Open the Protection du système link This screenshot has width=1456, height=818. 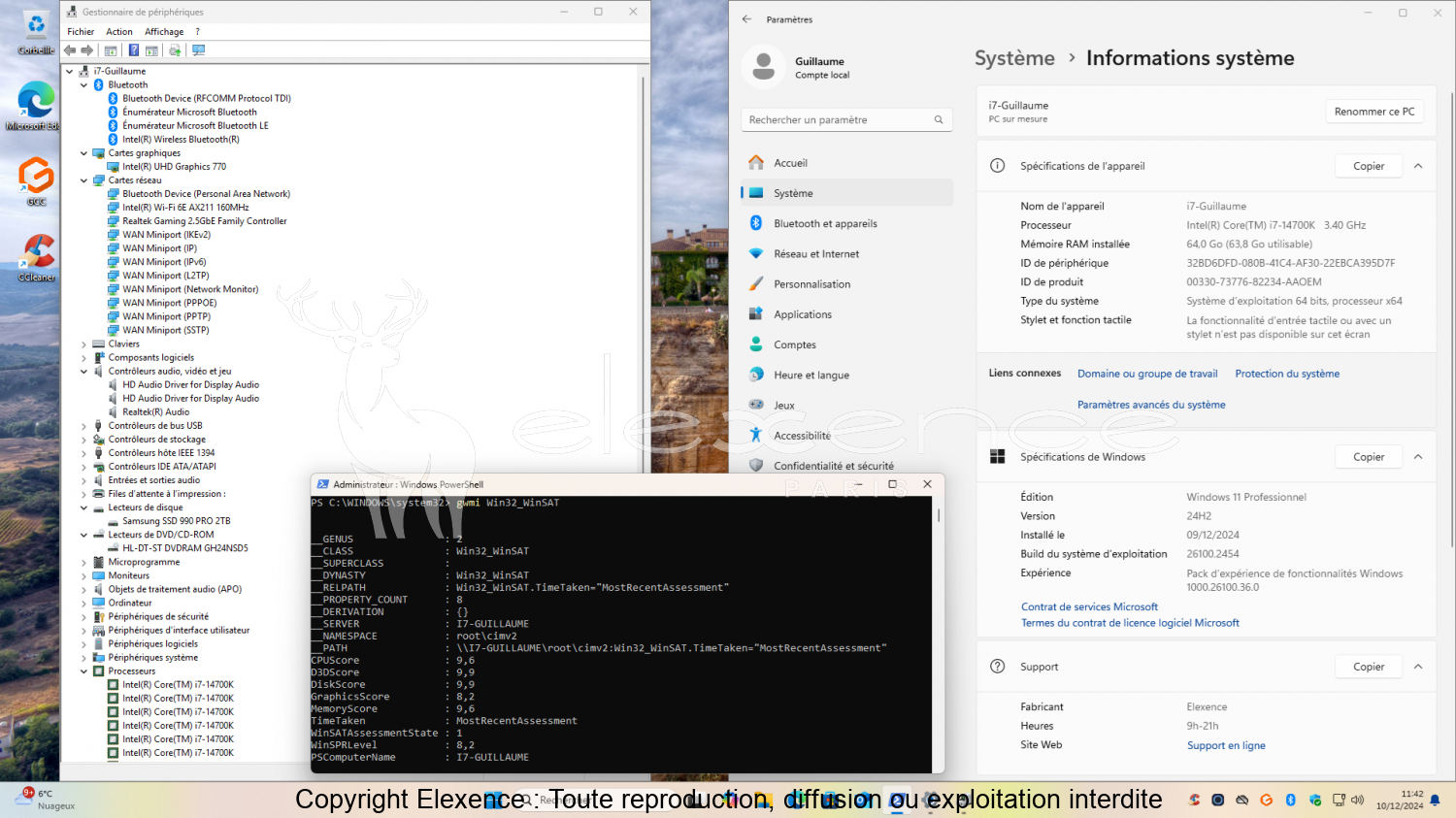[x=1287, y=374]
